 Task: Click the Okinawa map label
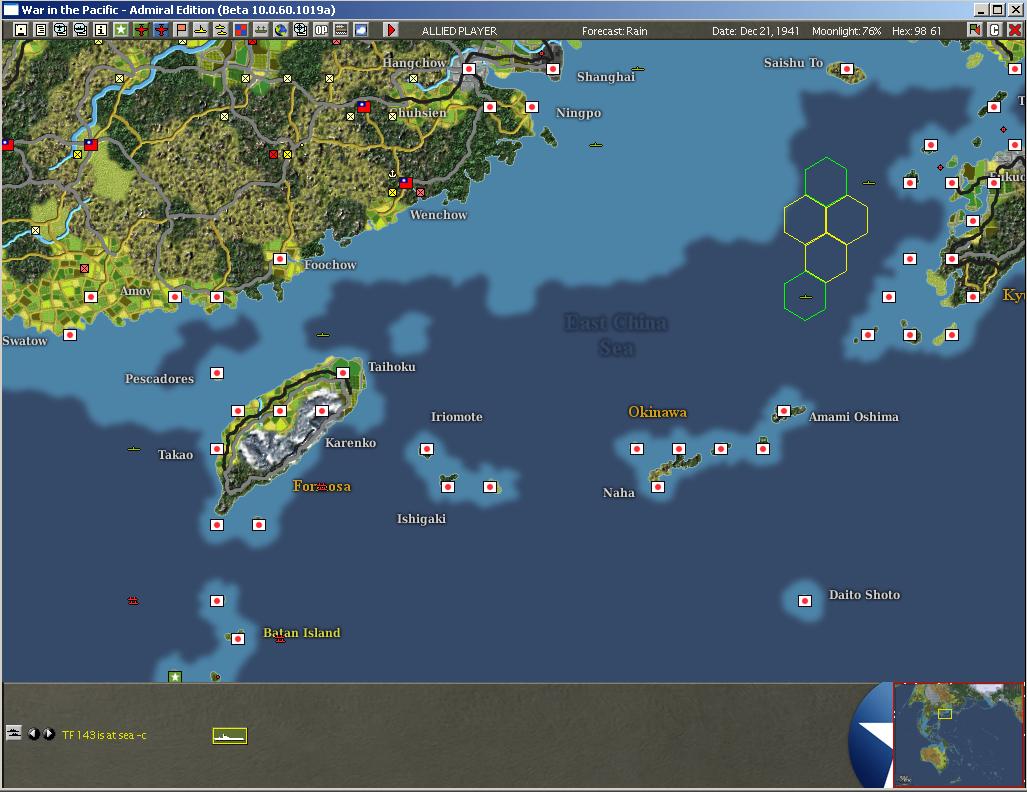(x=658, y=412)
